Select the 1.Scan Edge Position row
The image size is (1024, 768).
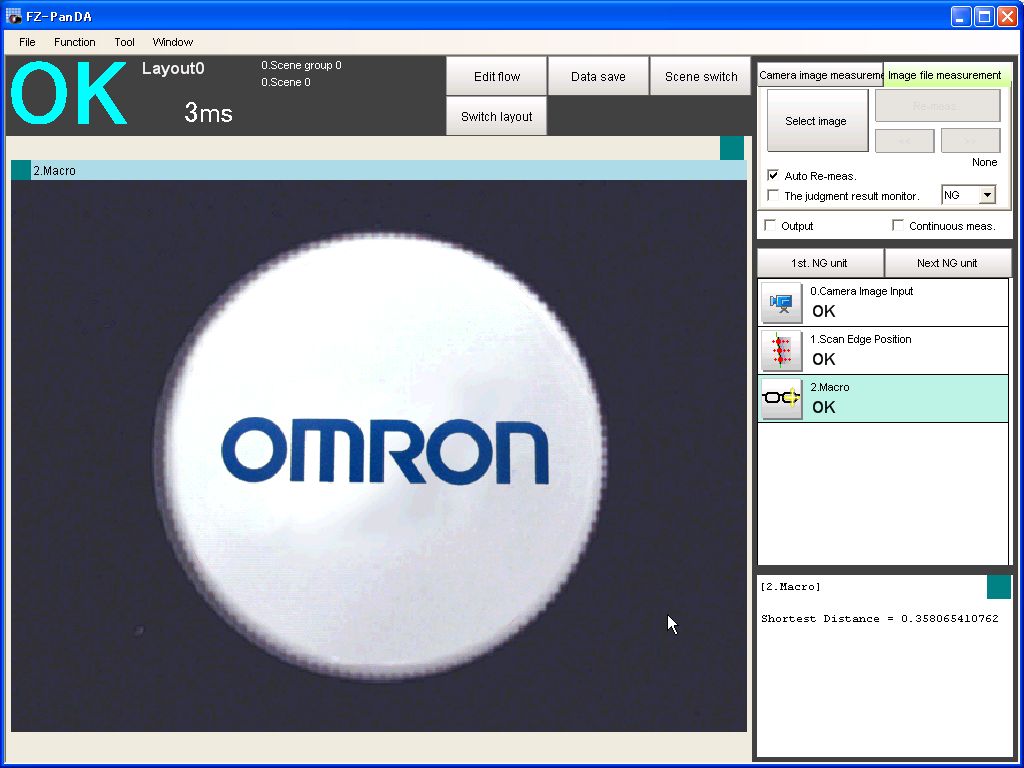coord(883,351)
